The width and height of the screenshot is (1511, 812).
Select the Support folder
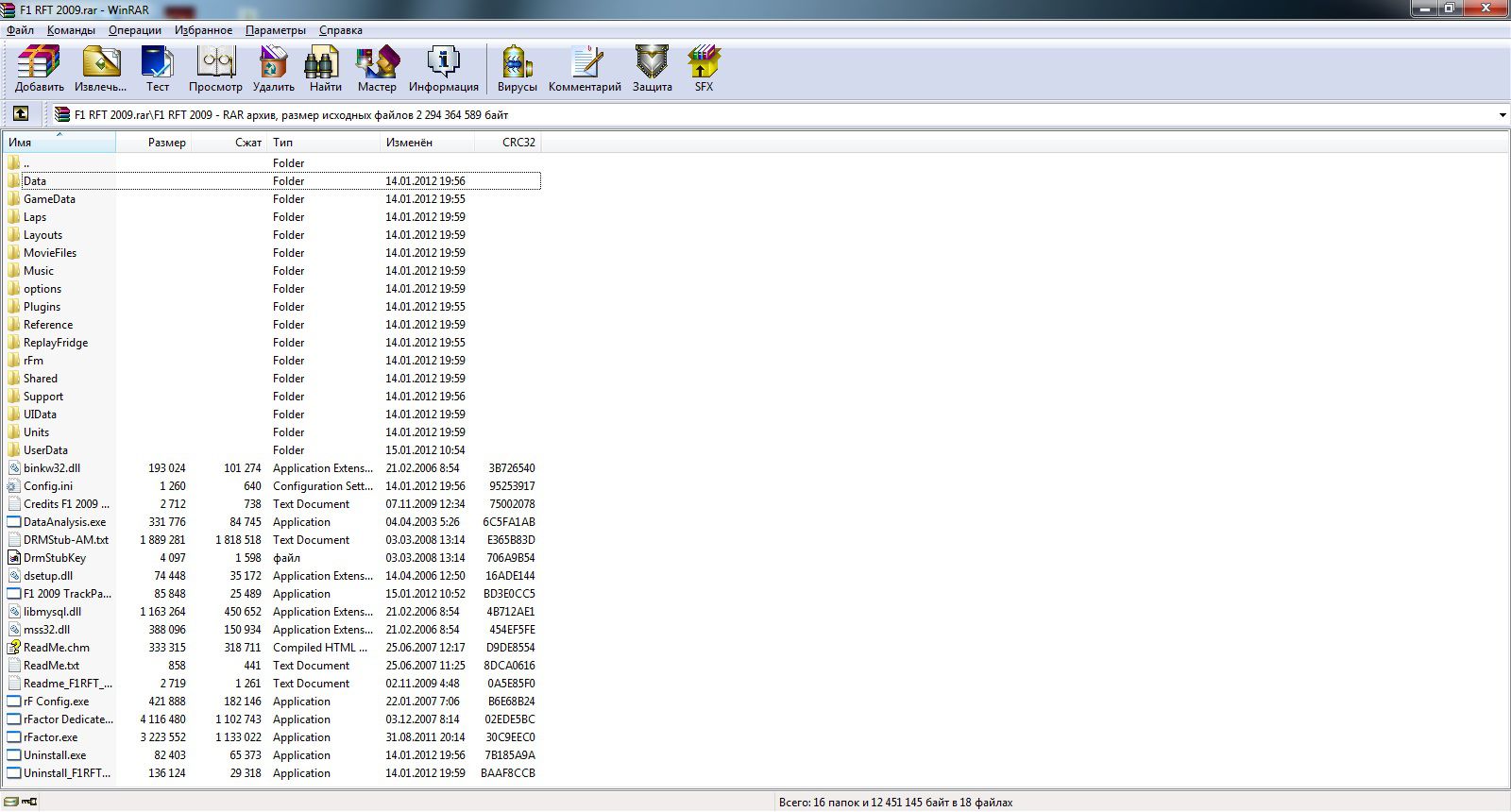43,397
